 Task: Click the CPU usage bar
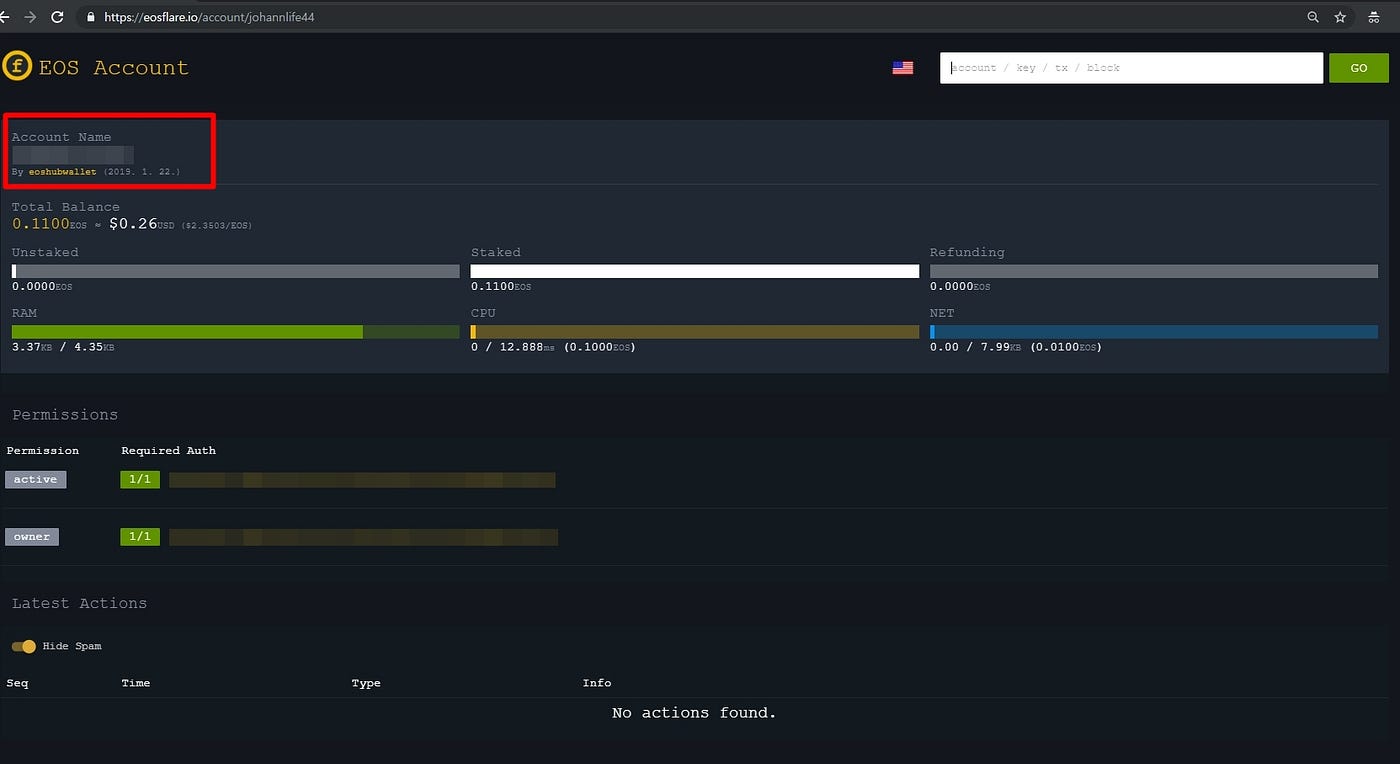[695, 332]
